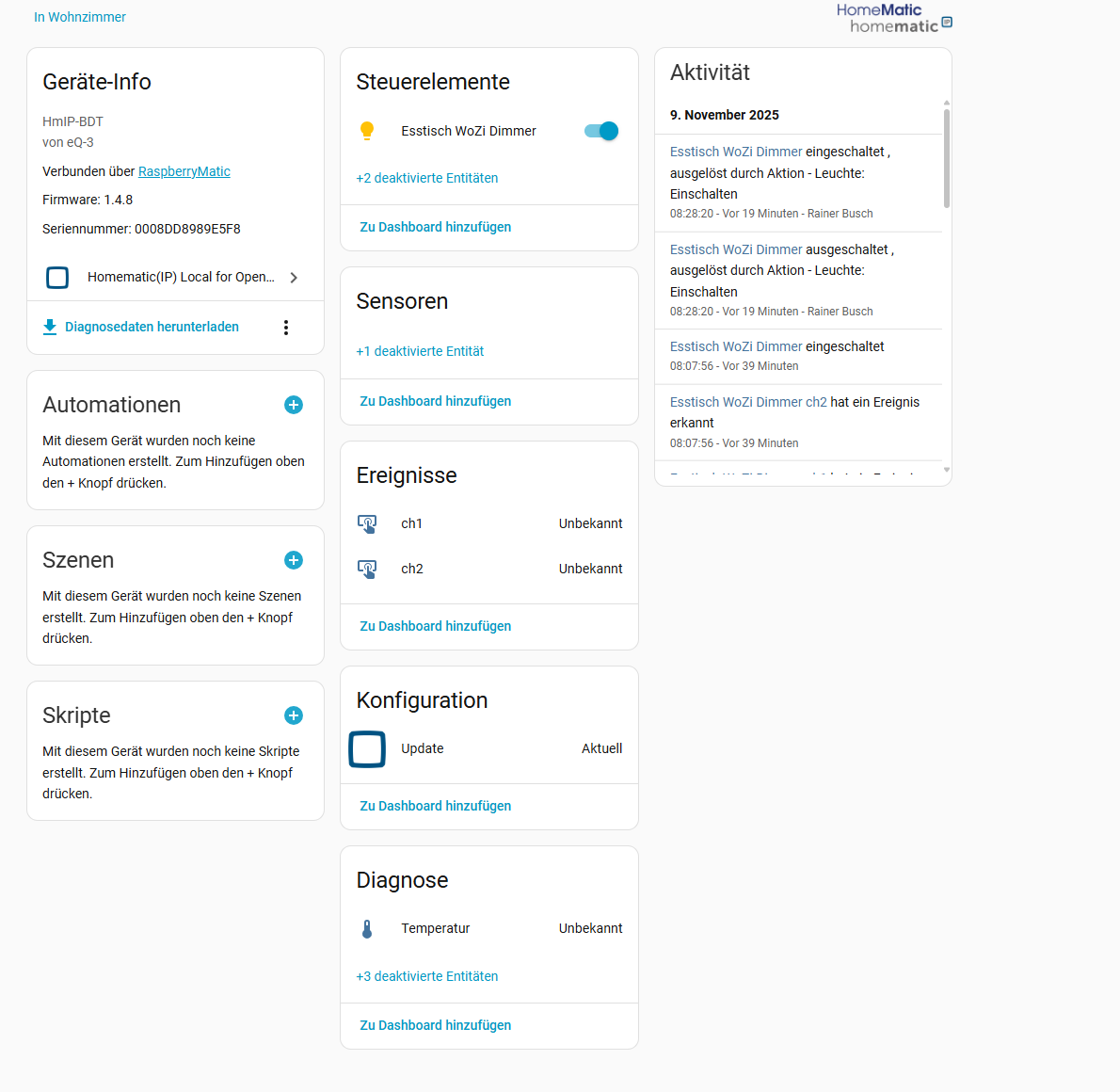Image resolution: width=1120 pixels, height=1092 pixels.
Task: Click Diagnosedaten herunterladen
Action: click(152, 327)
